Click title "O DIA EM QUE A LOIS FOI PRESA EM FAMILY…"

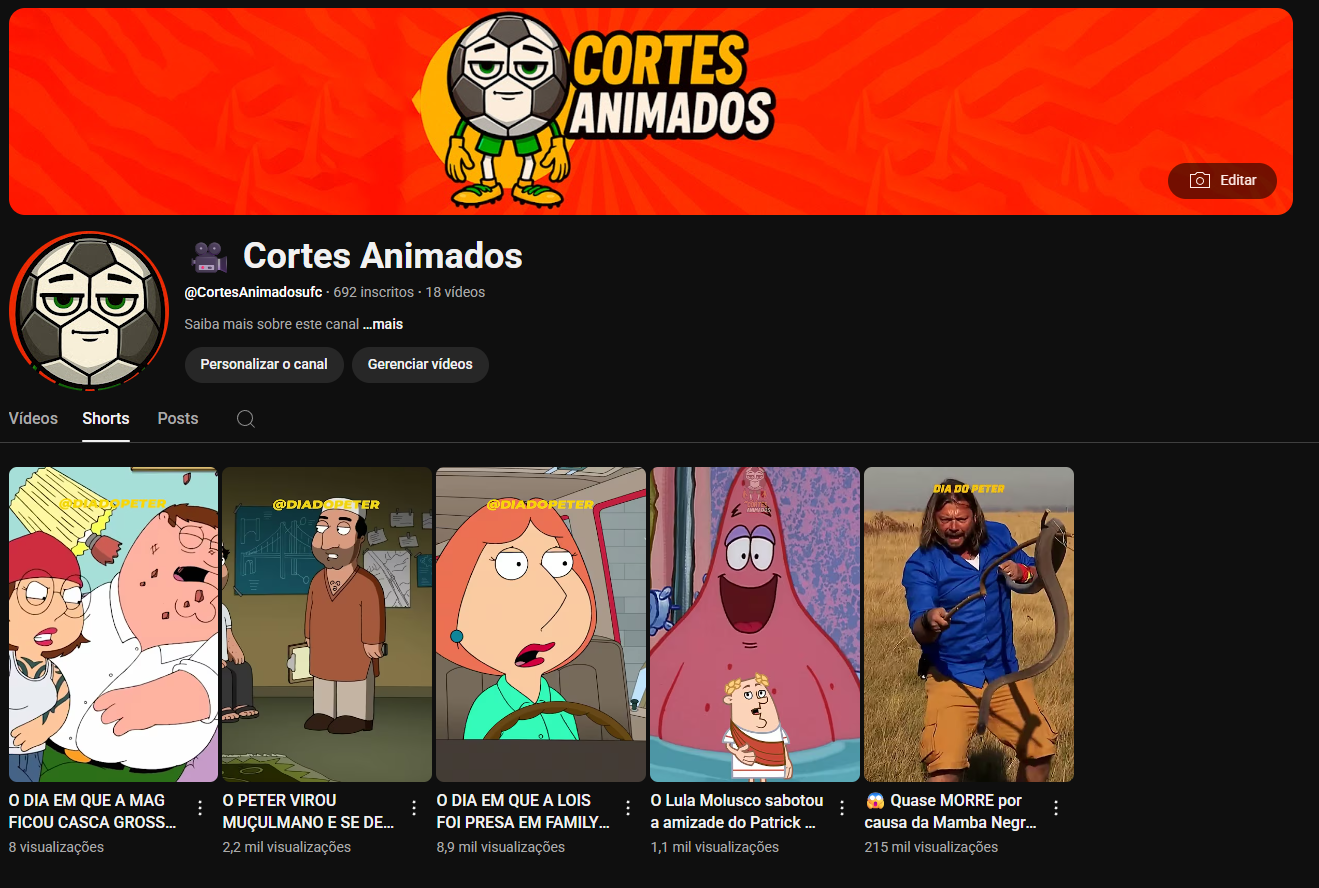click(x=523, y=811)
